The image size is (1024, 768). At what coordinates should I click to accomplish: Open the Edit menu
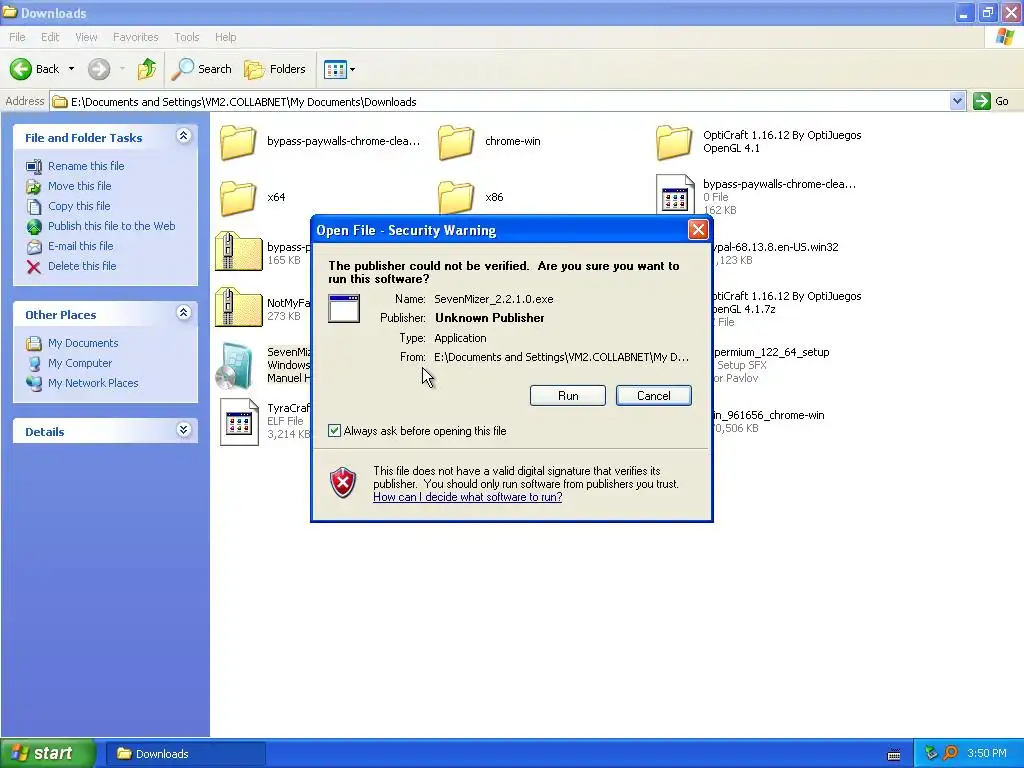(50, 37)
